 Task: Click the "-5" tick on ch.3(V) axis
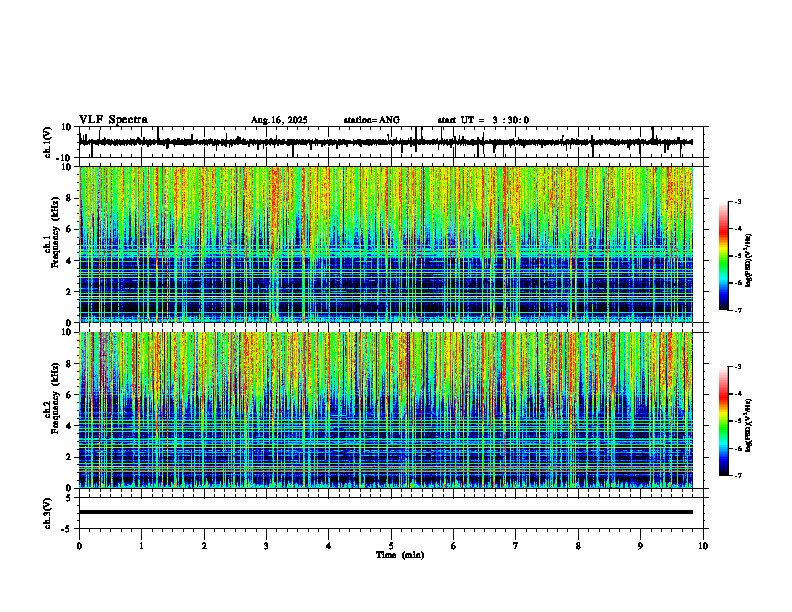point(67,529)
